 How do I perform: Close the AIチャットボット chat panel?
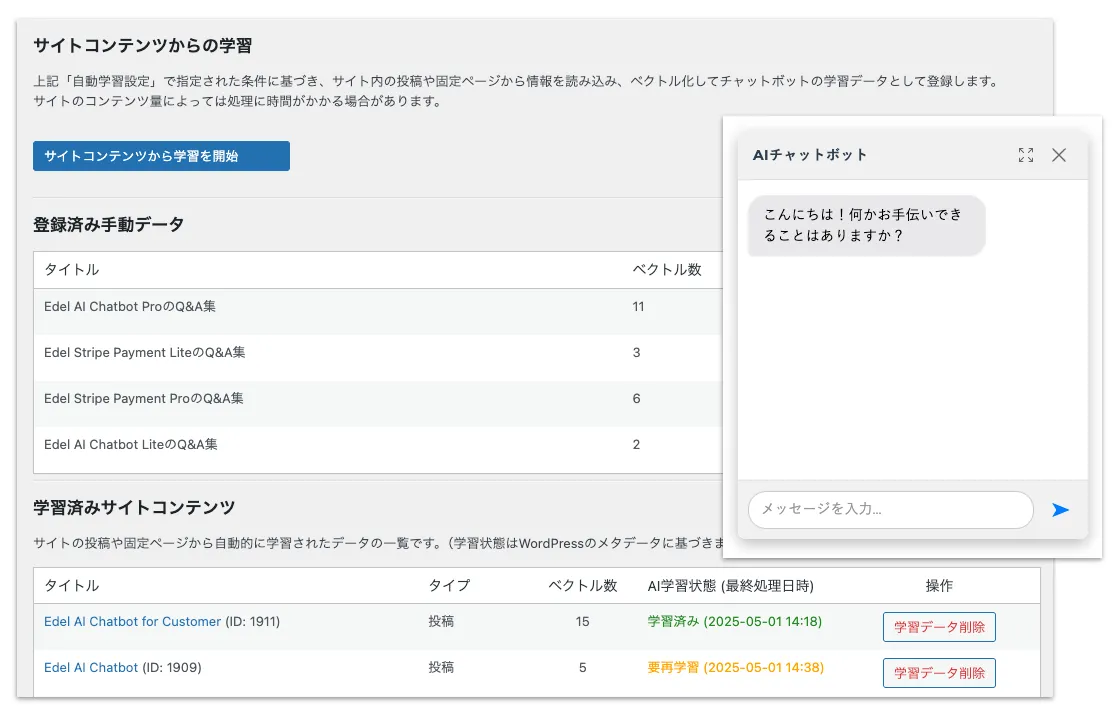coord(1059,155)
